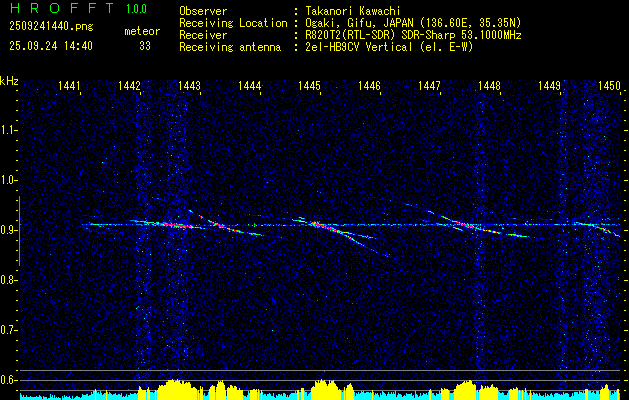The width and height of the screenshot is (629, 400).
Task: Click time axis marker 1441
Action: [x=69, y=86]
